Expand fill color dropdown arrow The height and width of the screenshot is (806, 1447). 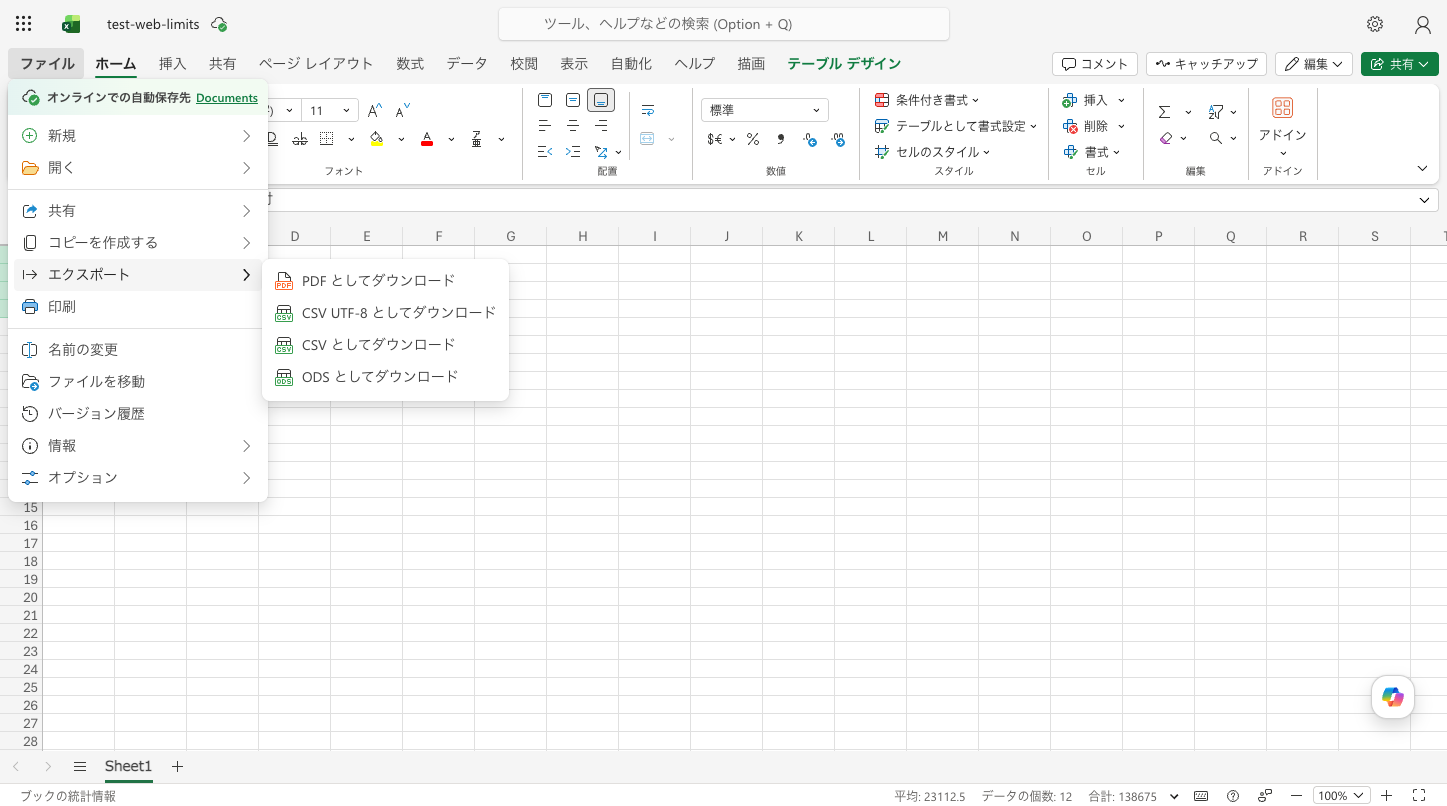[401, 139]
